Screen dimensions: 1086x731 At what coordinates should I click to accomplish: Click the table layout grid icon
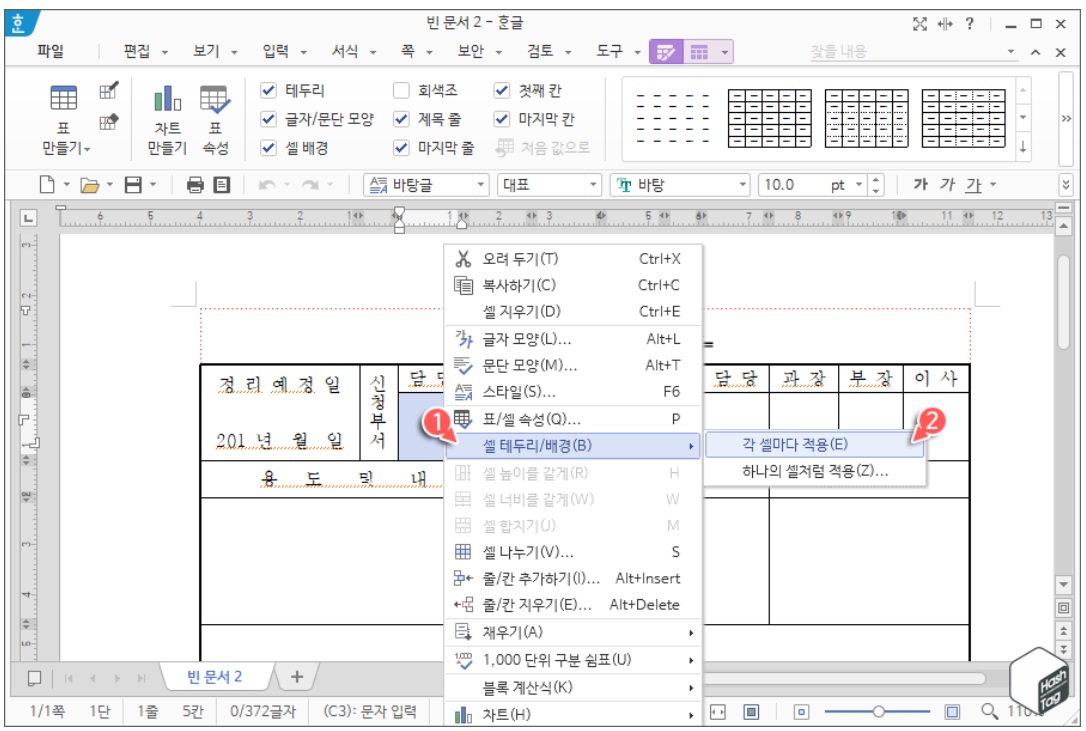click(699, 52)
